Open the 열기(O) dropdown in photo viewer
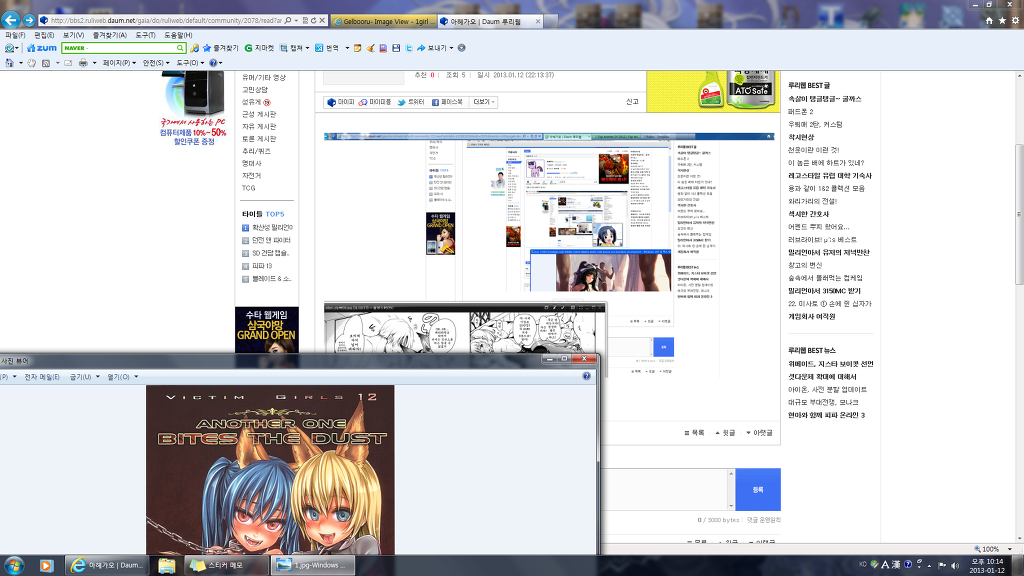Viewport: 1024px width, 576px height. [123, 377]
